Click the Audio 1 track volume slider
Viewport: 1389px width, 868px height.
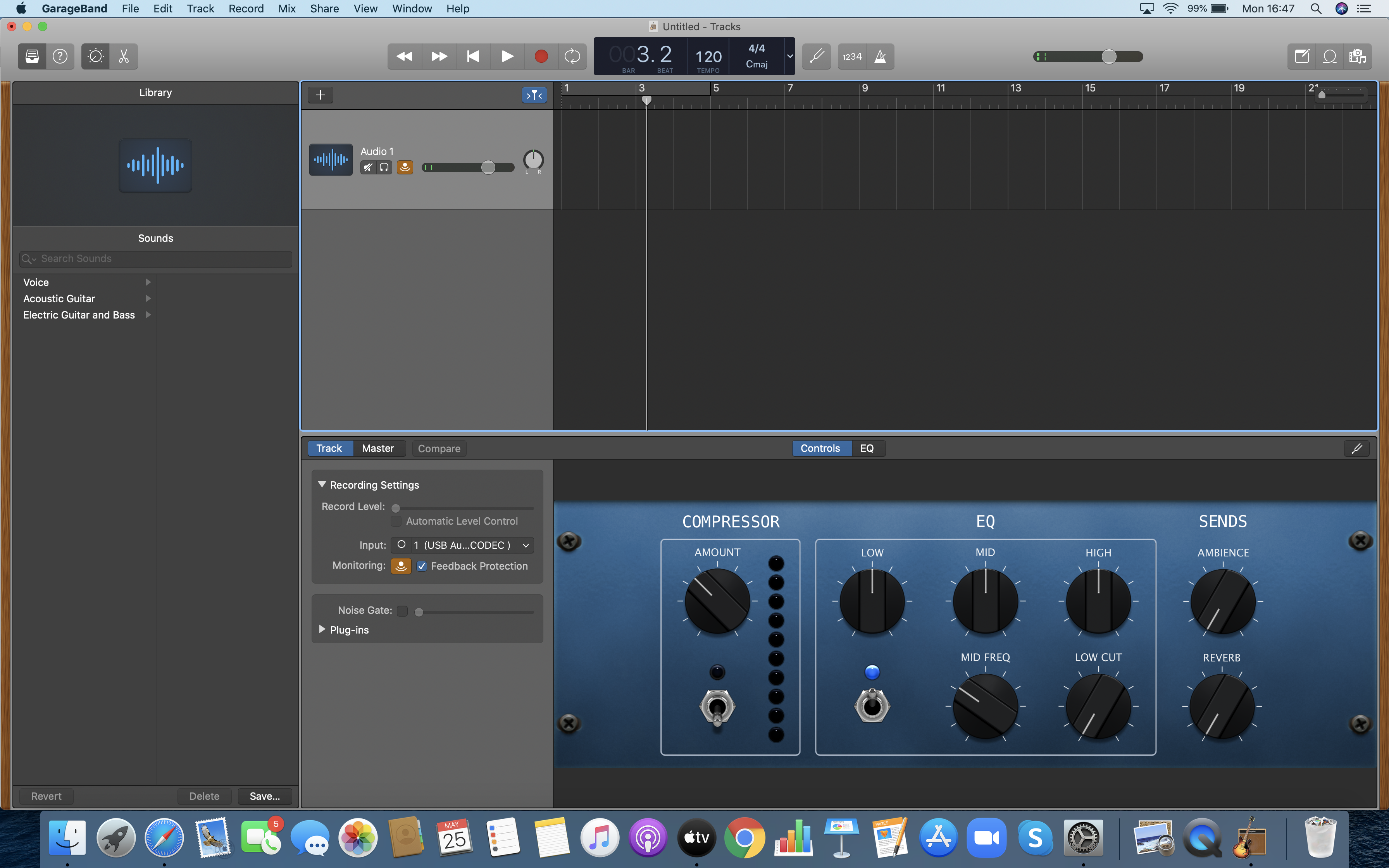click(488, 168)
